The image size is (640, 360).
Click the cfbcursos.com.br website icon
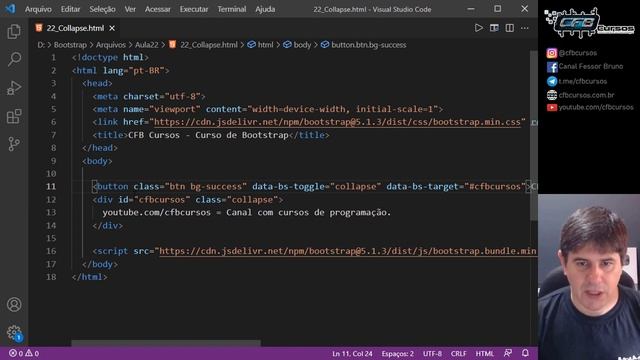point(552,95)
